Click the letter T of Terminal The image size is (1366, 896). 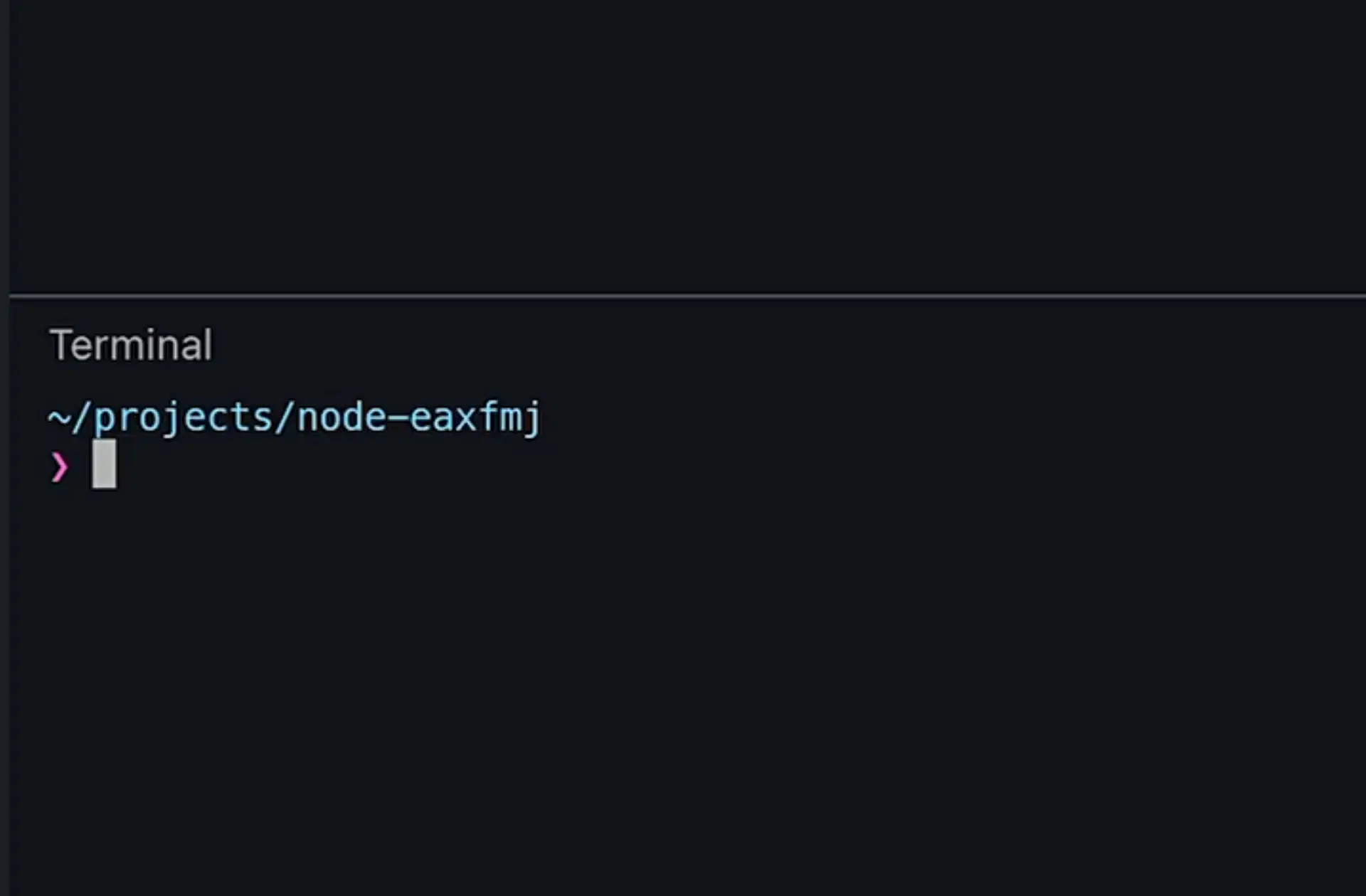(x=60, y=346)
